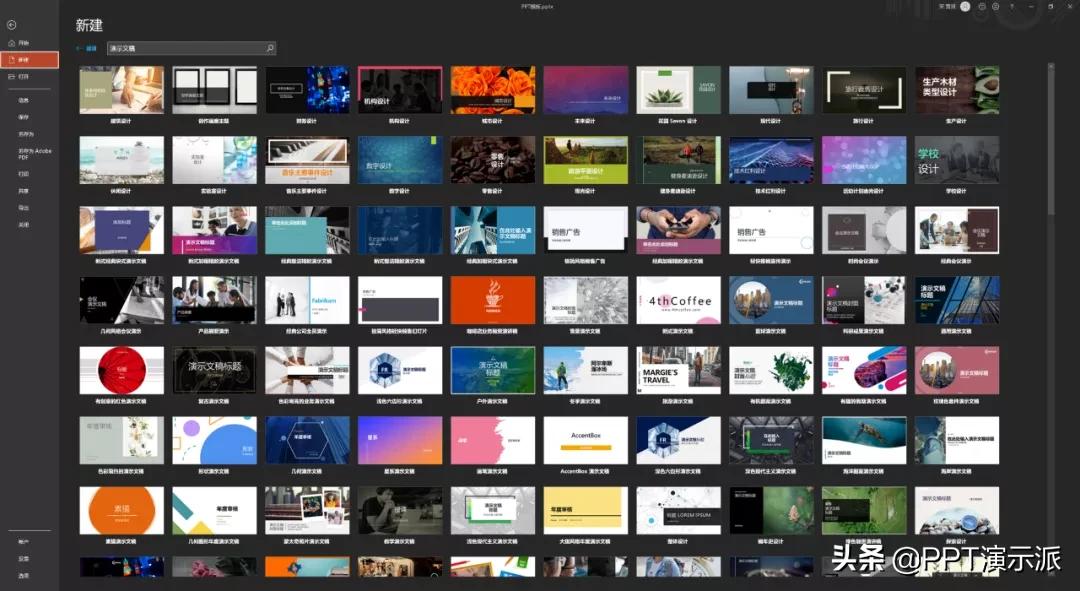1080x591 pixels.
Task: Click the back arrow to exit backstage
Action: point(11,24)
